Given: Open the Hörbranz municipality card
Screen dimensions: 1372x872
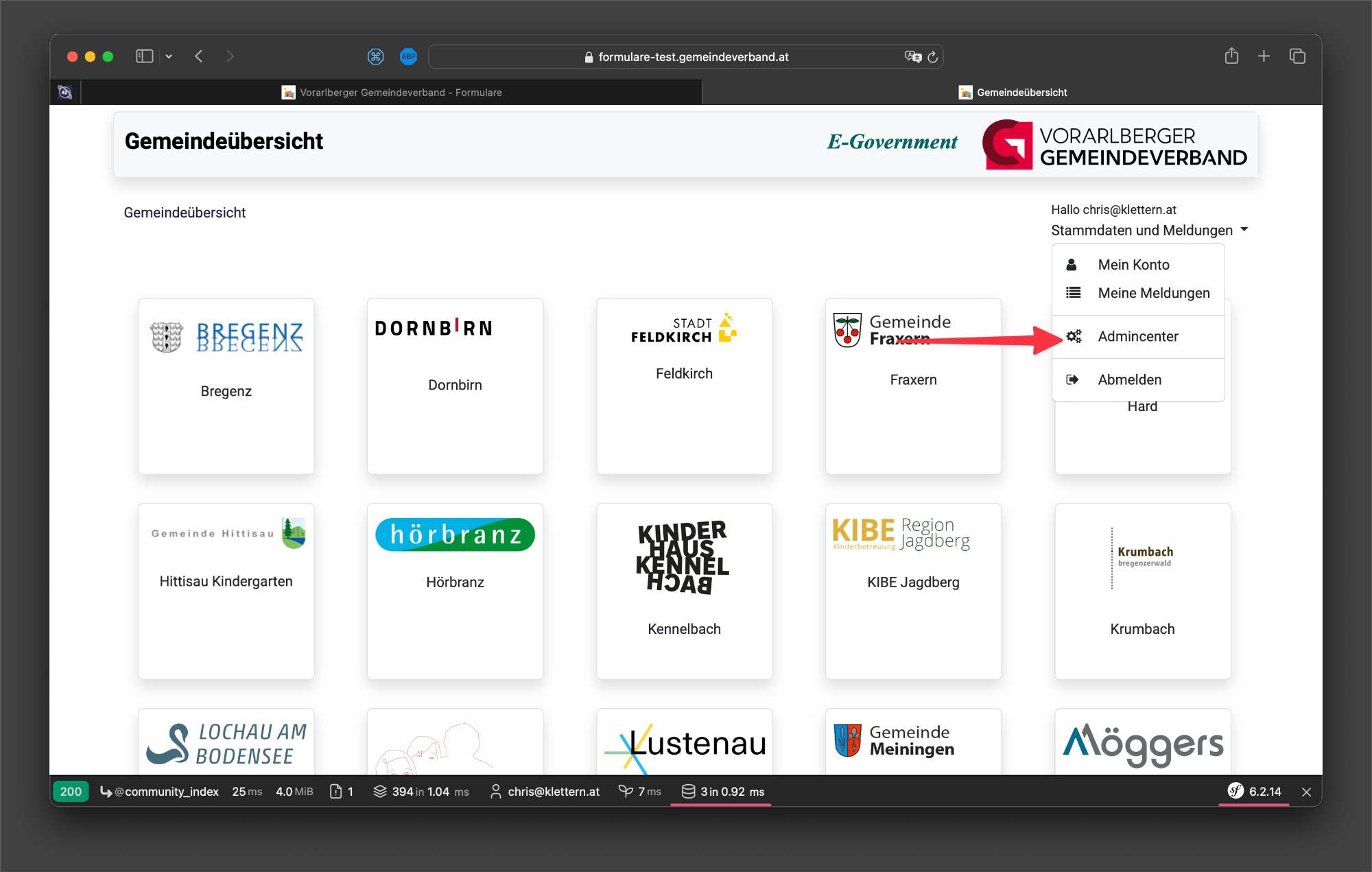Looking at the screenshot, I should [456, 591].
